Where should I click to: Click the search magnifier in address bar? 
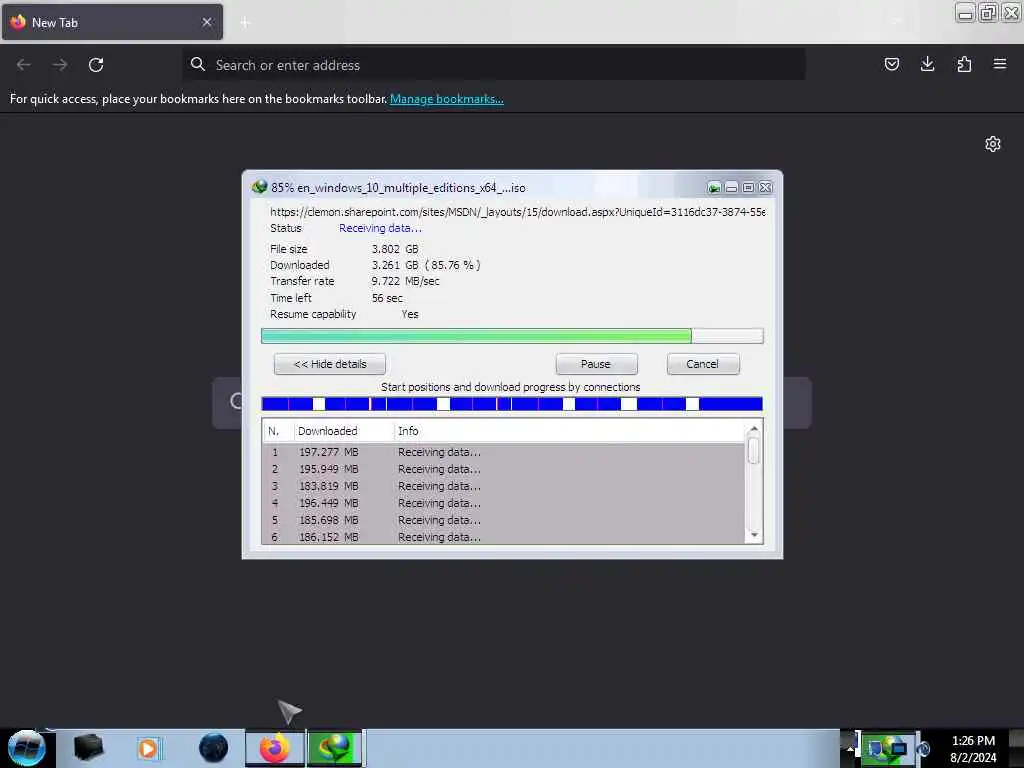coord(198,64)
